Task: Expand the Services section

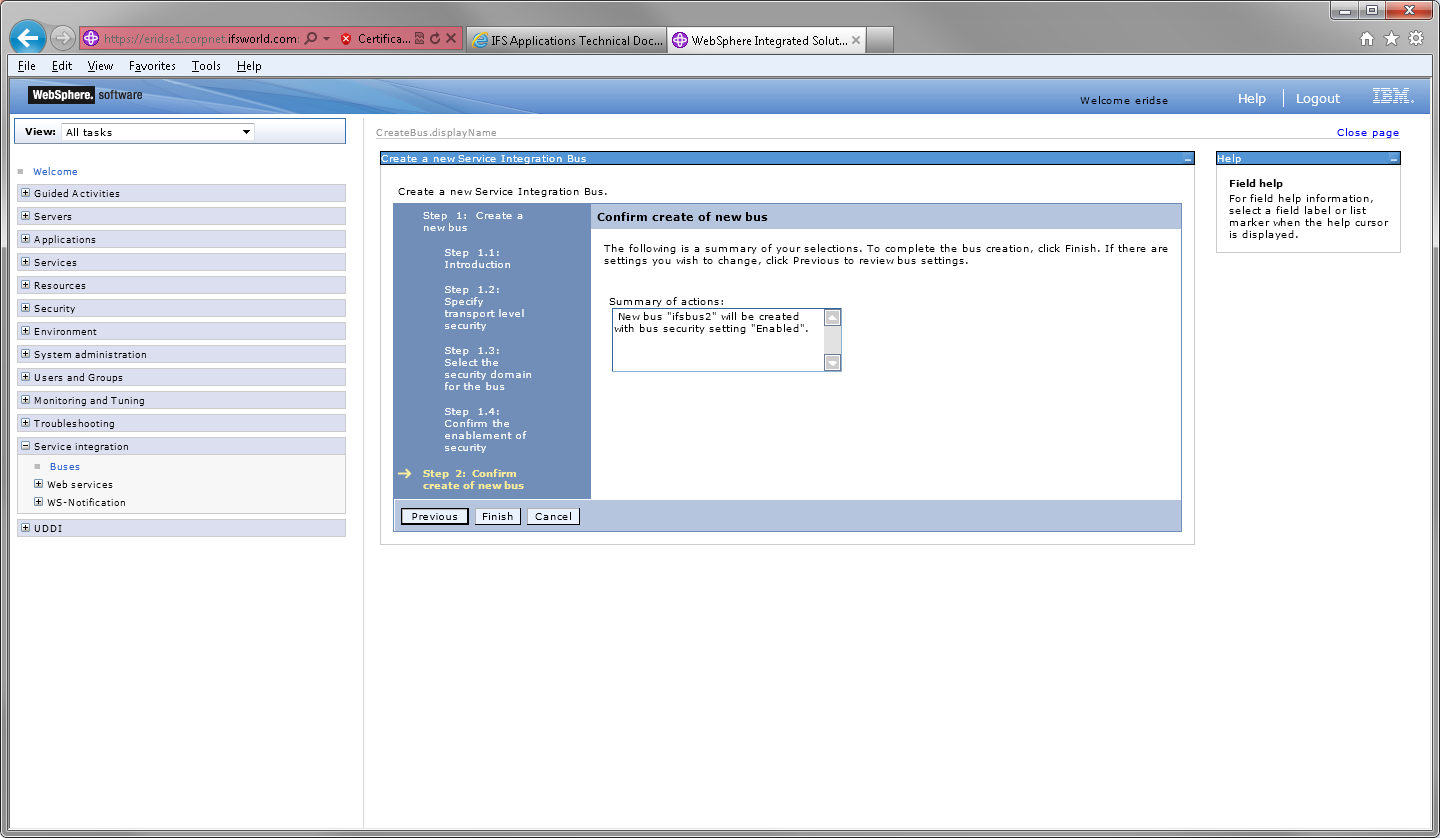Action: [25, 262]
